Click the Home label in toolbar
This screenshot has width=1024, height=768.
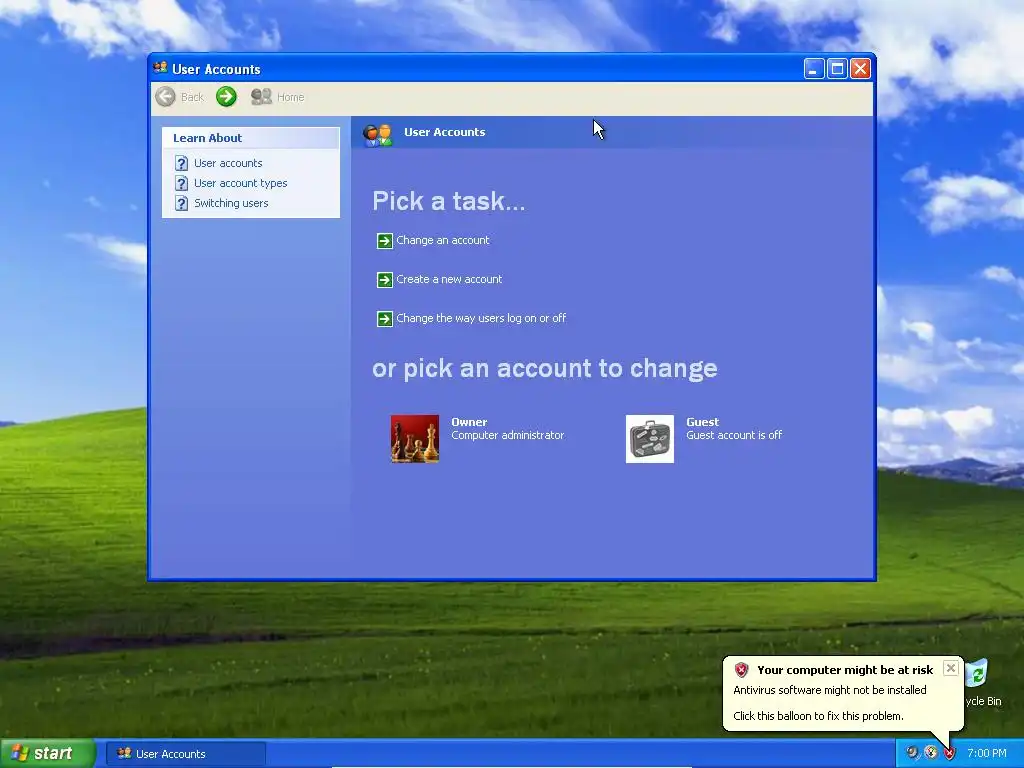pos(291,97)
